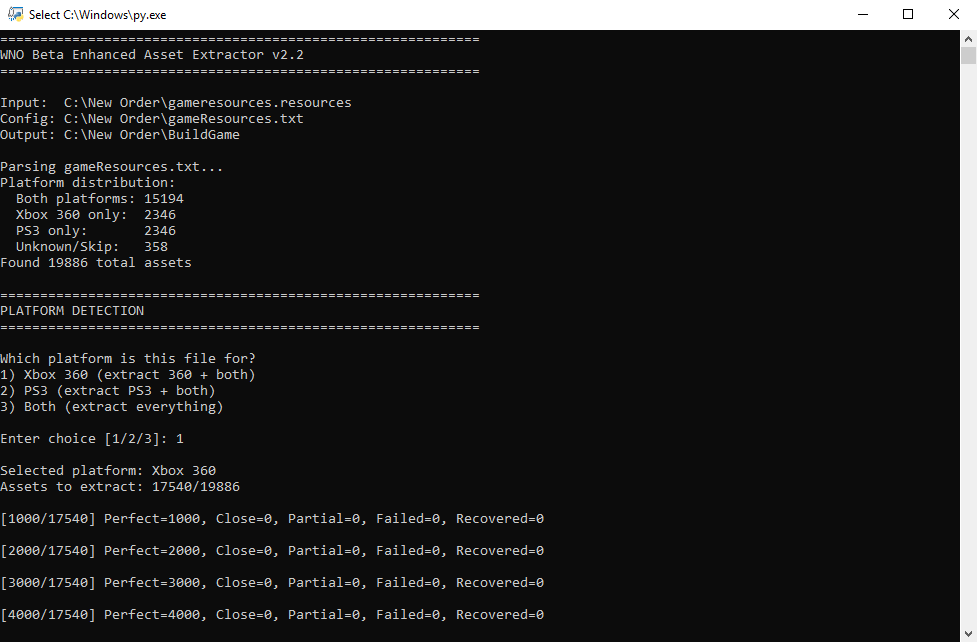Close the py.exe console window
Screen dimensions: 977x642
pyautogui.click(x=954, y=15)
